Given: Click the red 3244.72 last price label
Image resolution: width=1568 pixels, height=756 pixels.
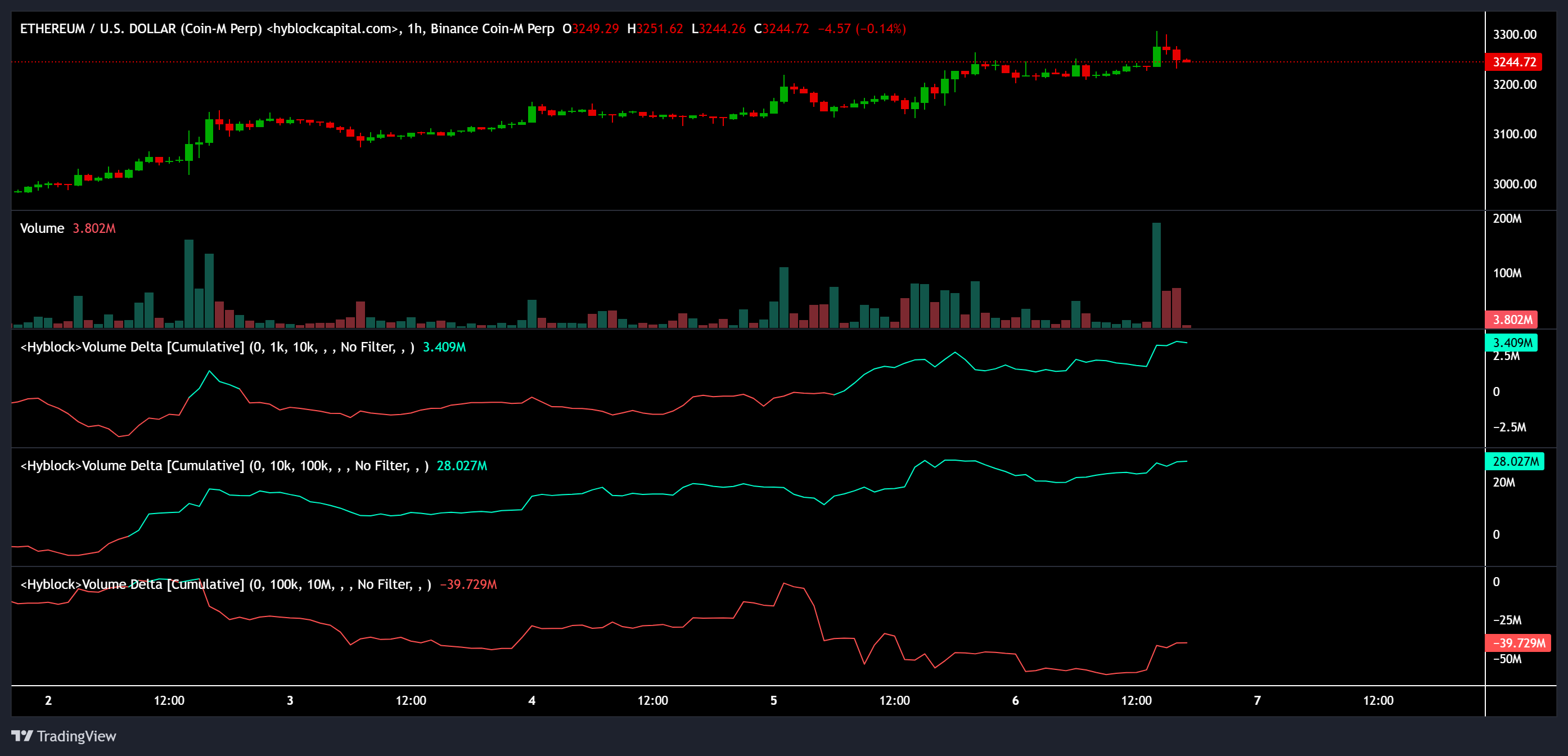Looking at the screenshot, I should pos(1515,61).
